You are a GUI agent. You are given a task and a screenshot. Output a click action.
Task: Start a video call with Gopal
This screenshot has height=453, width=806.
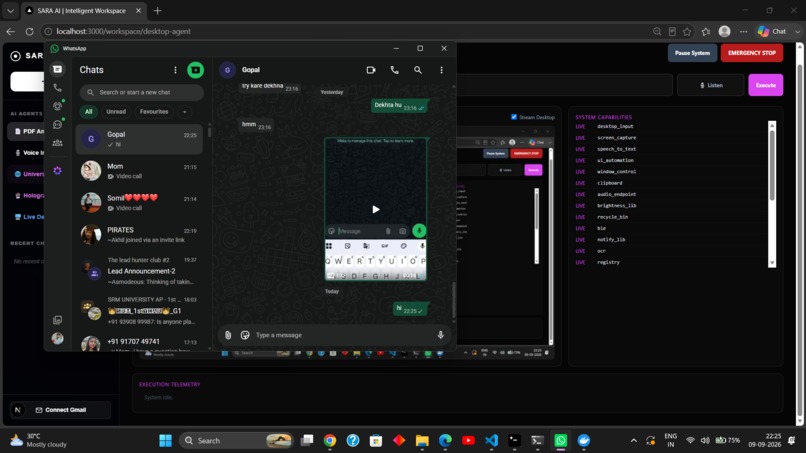(x=371, y=70)
